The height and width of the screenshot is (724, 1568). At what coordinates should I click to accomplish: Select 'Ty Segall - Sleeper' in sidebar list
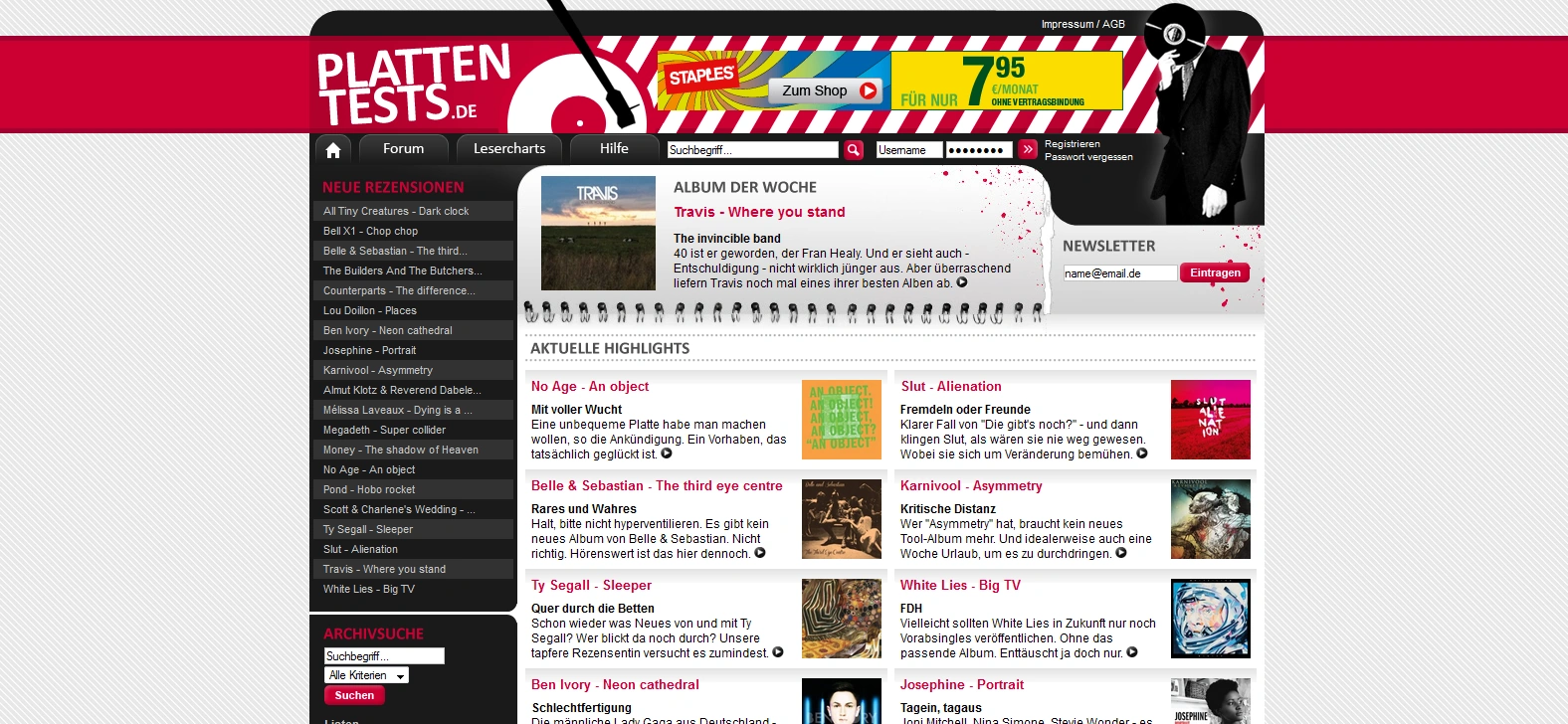click(413, 529)
